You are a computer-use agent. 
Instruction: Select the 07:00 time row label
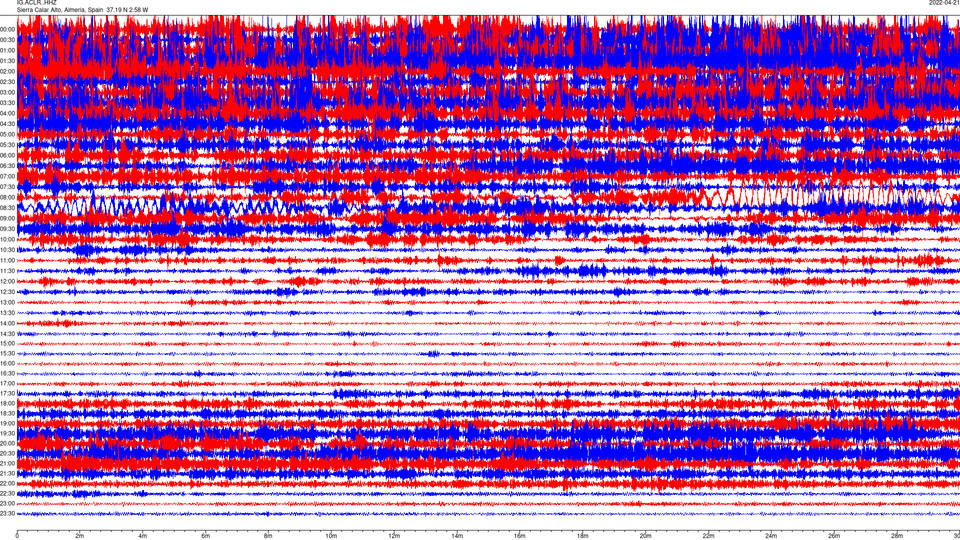(7, 176)
